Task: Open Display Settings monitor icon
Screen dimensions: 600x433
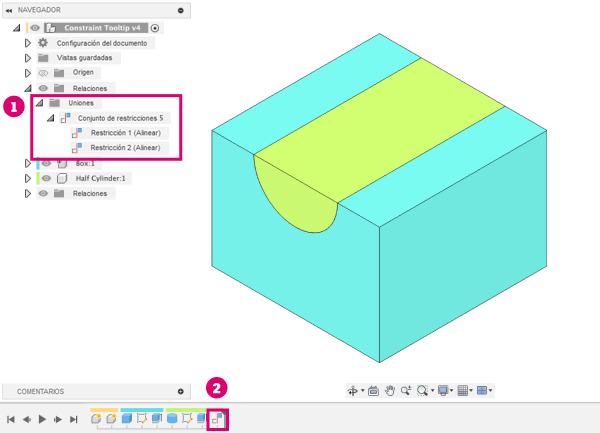Action: coord(443,391)
